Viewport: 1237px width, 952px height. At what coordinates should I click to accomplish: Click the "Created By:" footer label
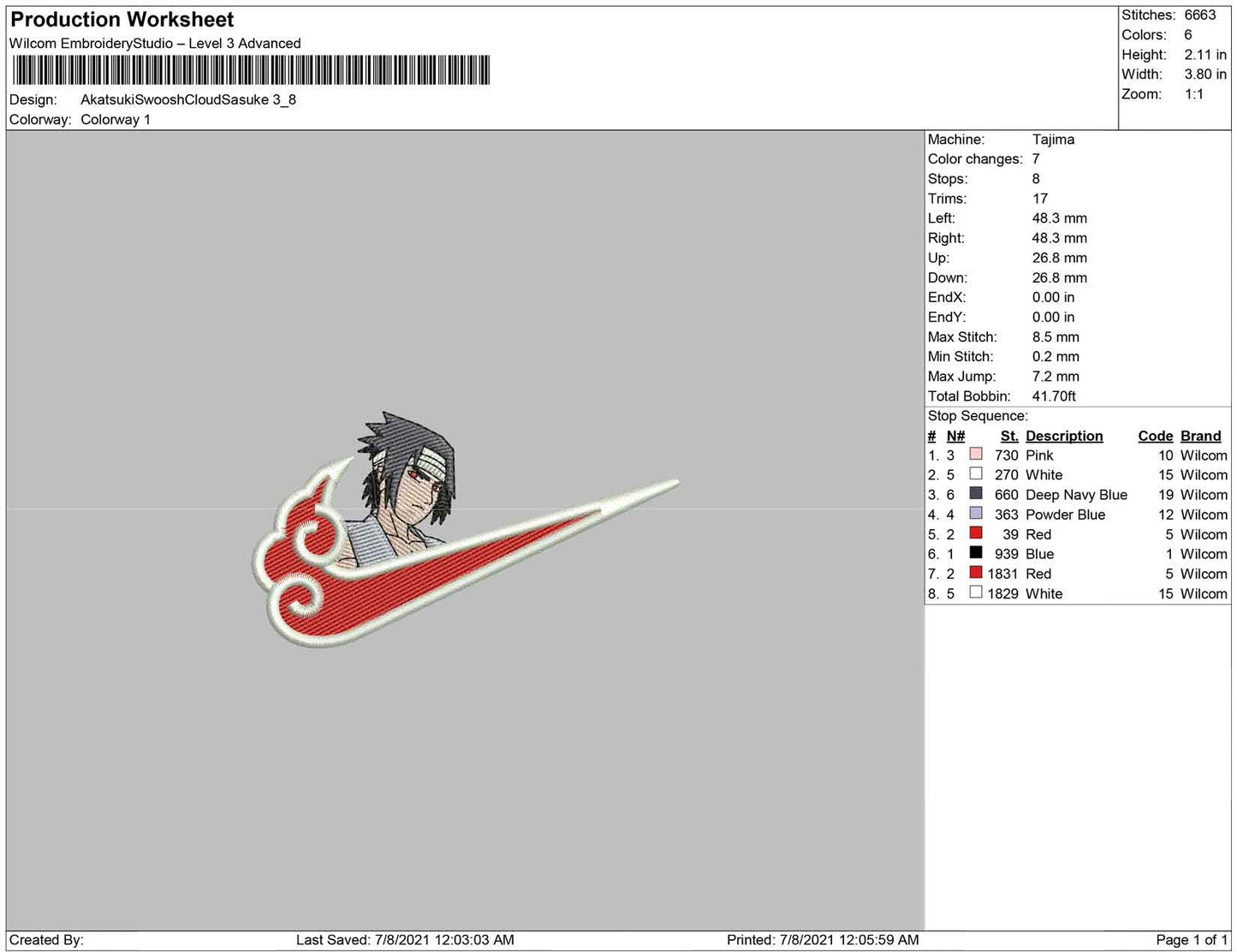[46, 940]
